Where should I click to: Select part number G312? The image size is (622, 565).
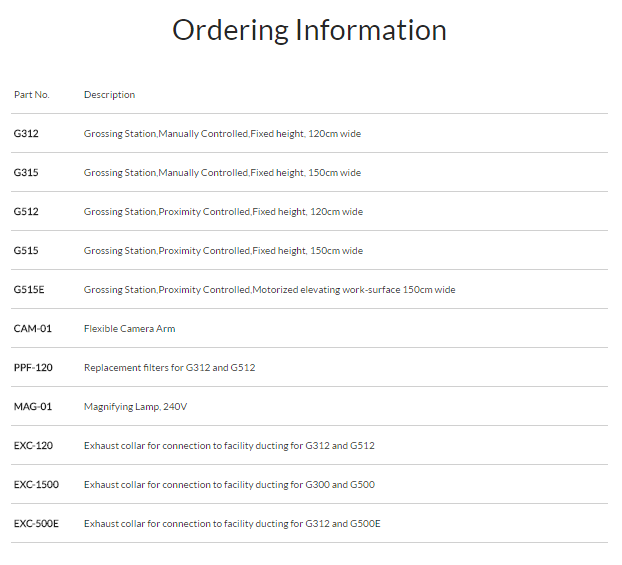click(x=25, y=134)
